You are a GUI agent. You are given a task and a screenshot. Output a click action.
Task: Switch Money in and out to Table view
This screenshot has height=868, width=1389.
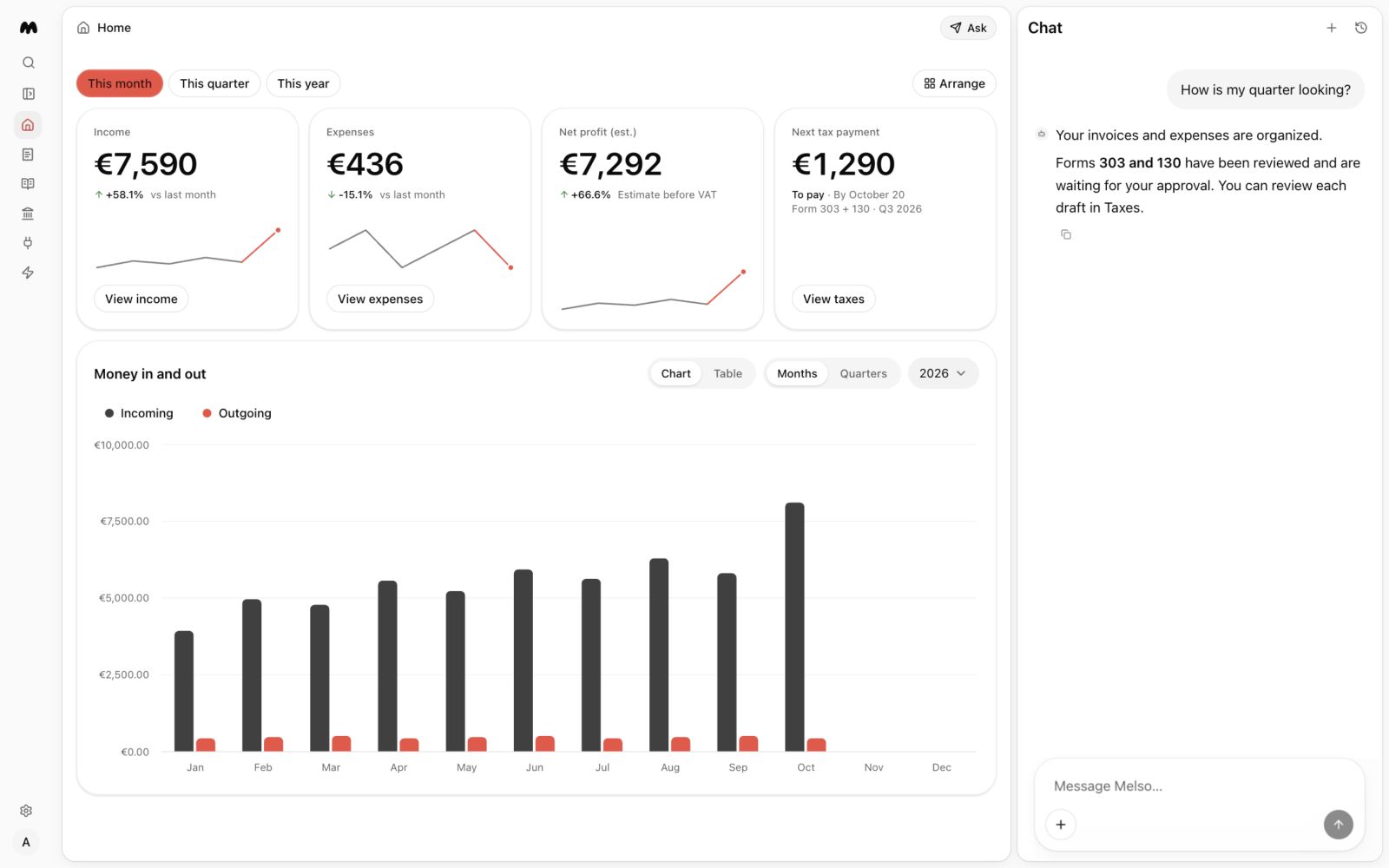(x=727, y=373)
